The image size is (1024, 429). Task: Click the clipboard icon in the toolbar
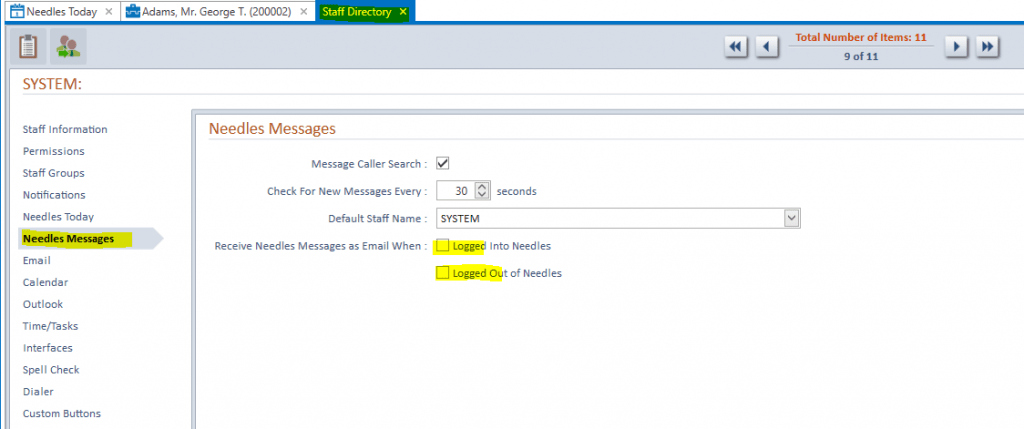tap(28, 46)
